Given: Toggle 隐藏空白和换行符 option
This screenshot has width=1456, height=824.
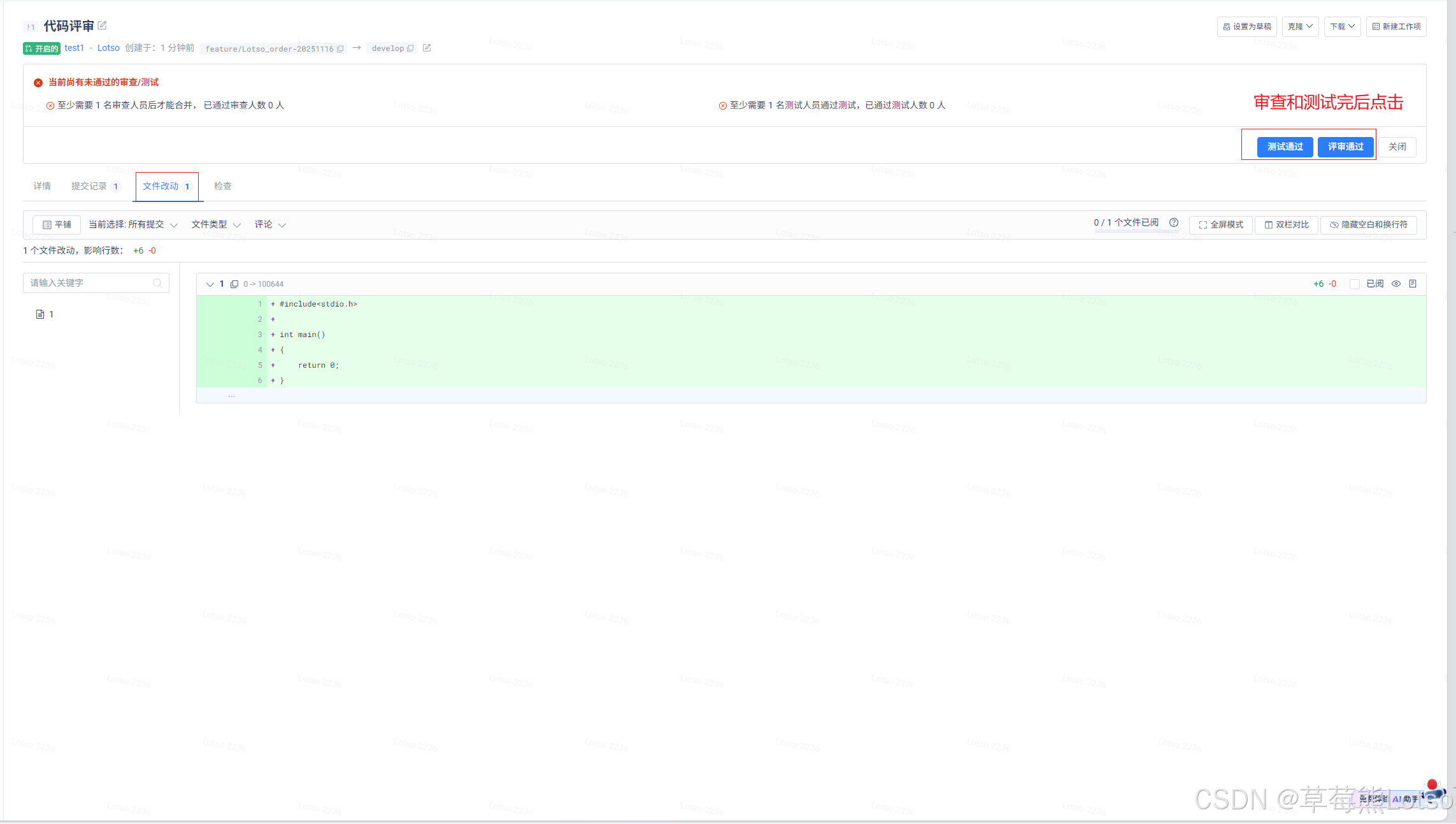Looking at the screenshot, I should pyautogui.click(x=1369, y=225).
